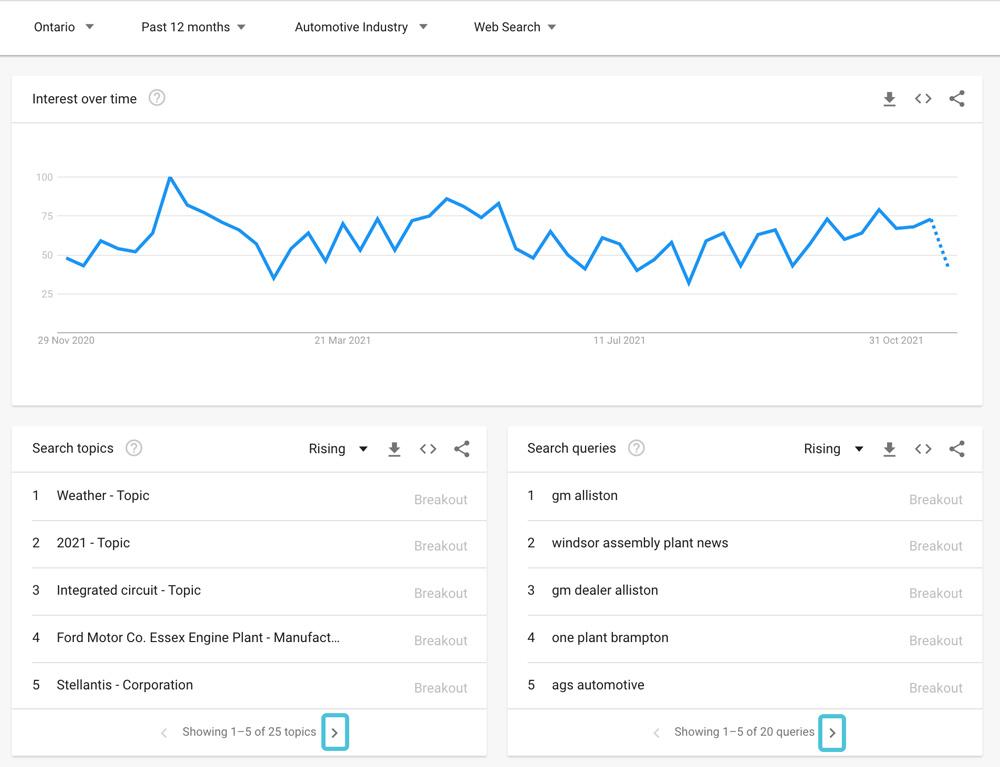
Task: Open the Ontario region dropdown
Action: pos(64,27)
